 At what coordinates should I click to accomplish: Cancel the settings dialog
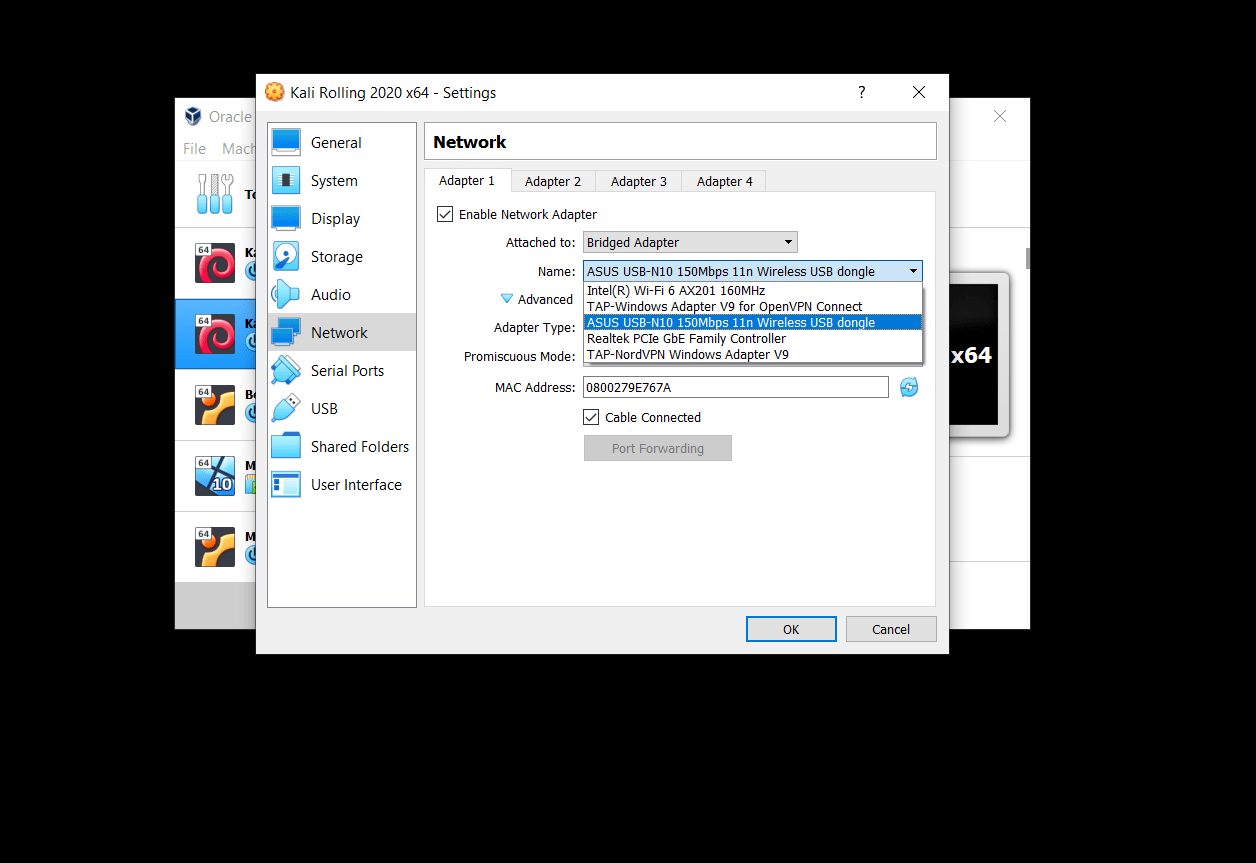pyautogui.click(x=891, y=629)
